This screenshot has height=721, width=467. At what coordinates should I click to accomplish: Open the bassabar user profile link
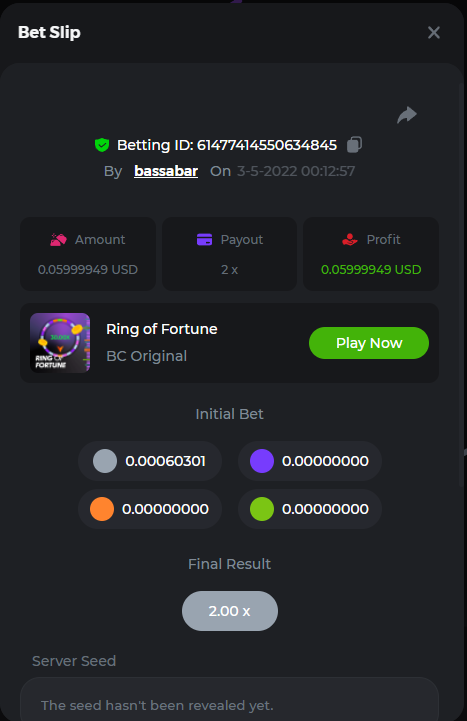(166, 171)
